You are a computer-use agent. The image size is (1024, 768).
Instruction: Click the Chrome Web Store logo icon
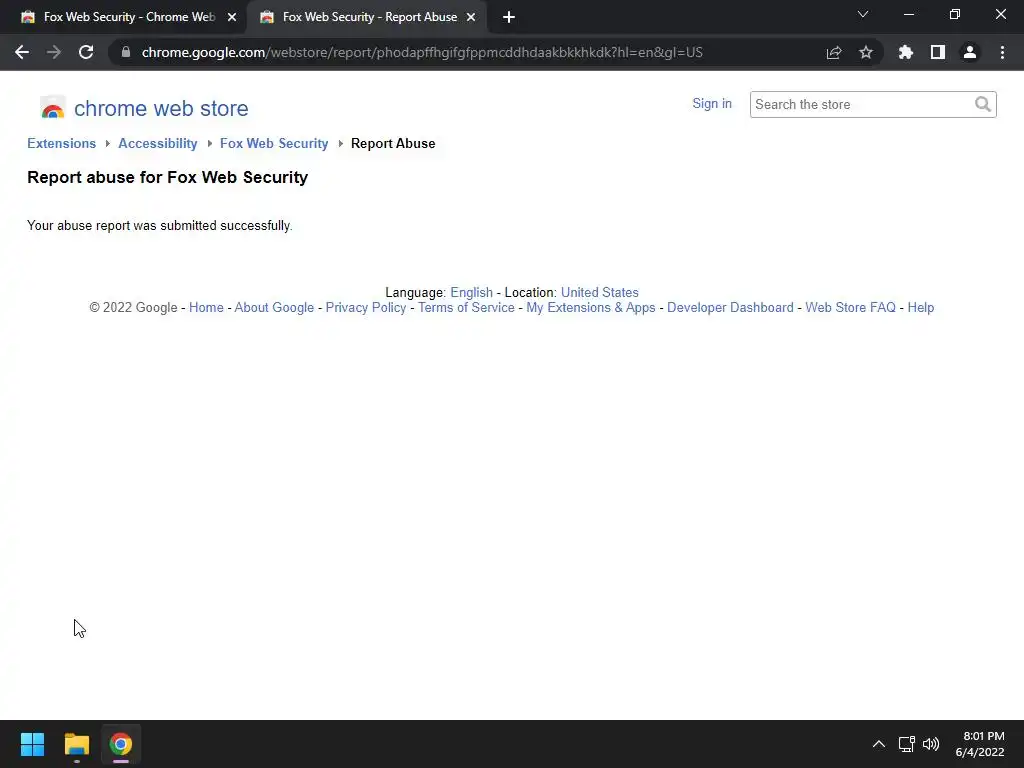53,108
